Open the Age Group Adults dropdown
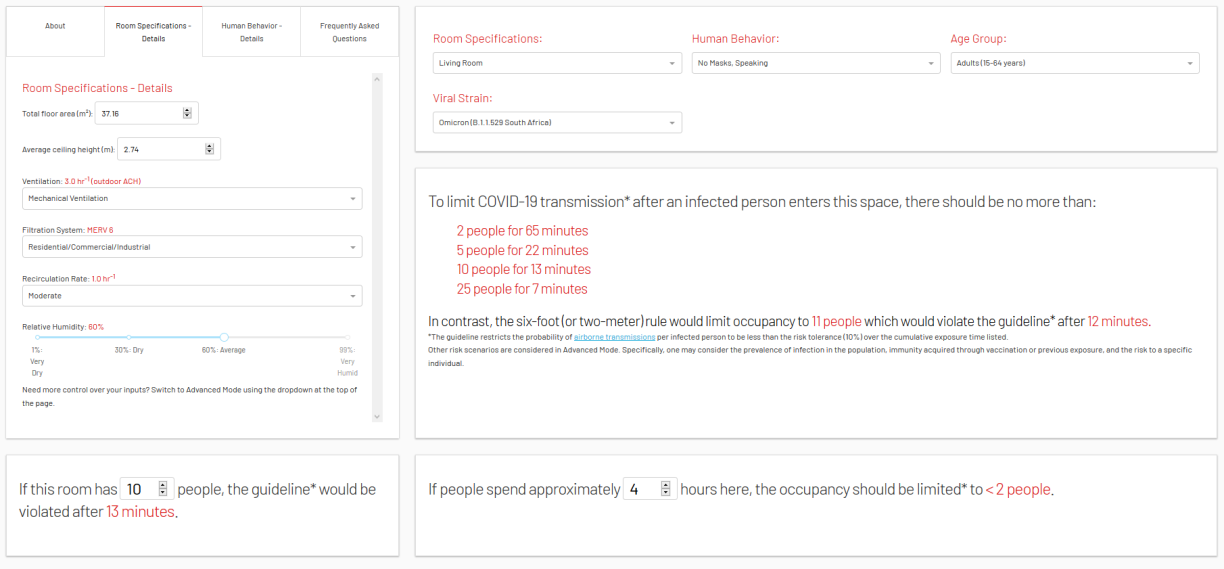 pyautogui.click(x=1074, y=63)
